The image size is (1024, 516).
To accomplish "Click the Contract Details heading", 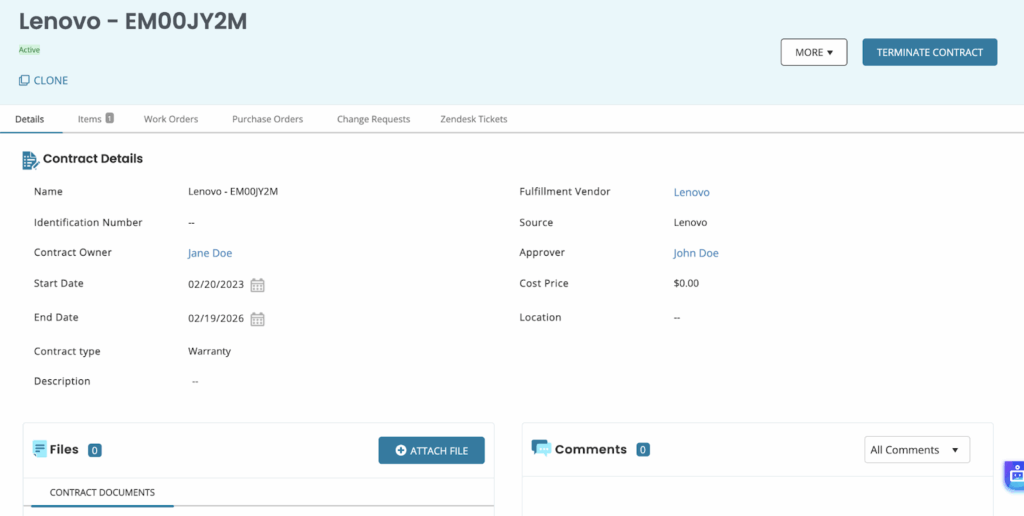I will coord(93,159).
